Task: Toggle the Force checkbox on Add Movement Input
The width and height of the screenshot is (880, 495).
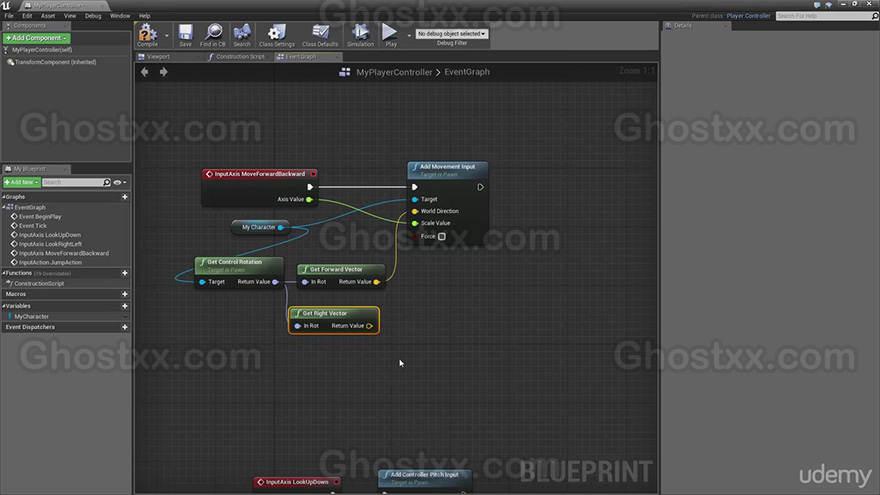Action: [x=442, y=237]
